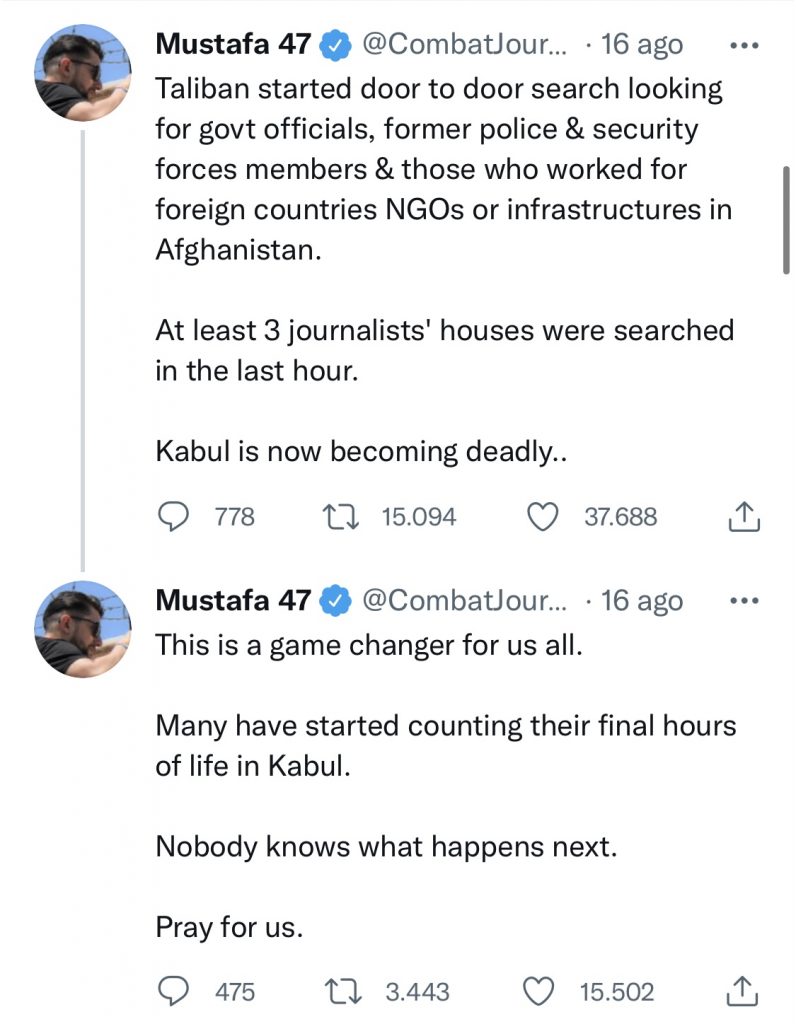This screenshot has height=1024, width=796.
Task: Open Mustafa 47 profile from first tweet name
Action: click(233, 45)
